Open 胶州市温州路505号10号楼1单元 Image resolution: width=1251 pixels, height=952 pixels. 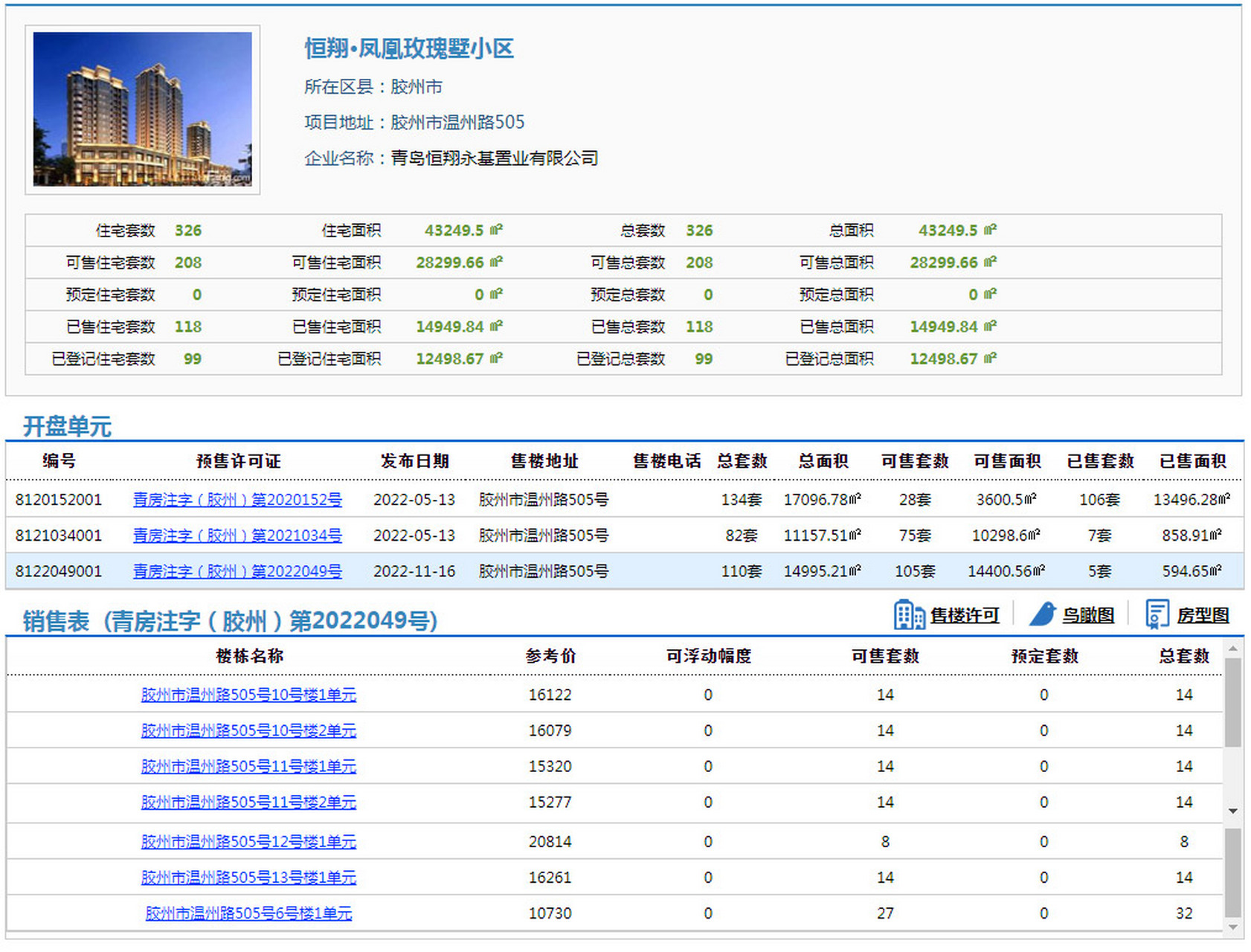pos(248,695)
